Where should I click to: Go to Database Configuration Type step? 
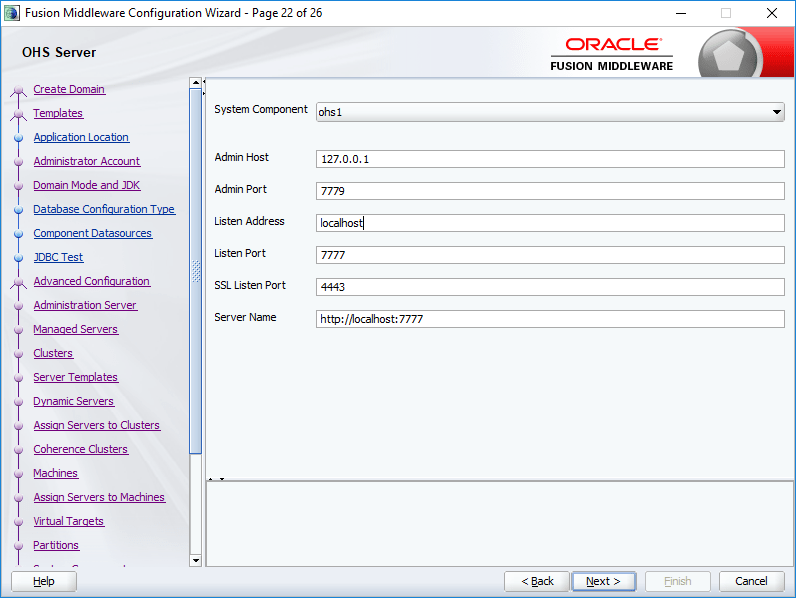click(x=104, y=209)
